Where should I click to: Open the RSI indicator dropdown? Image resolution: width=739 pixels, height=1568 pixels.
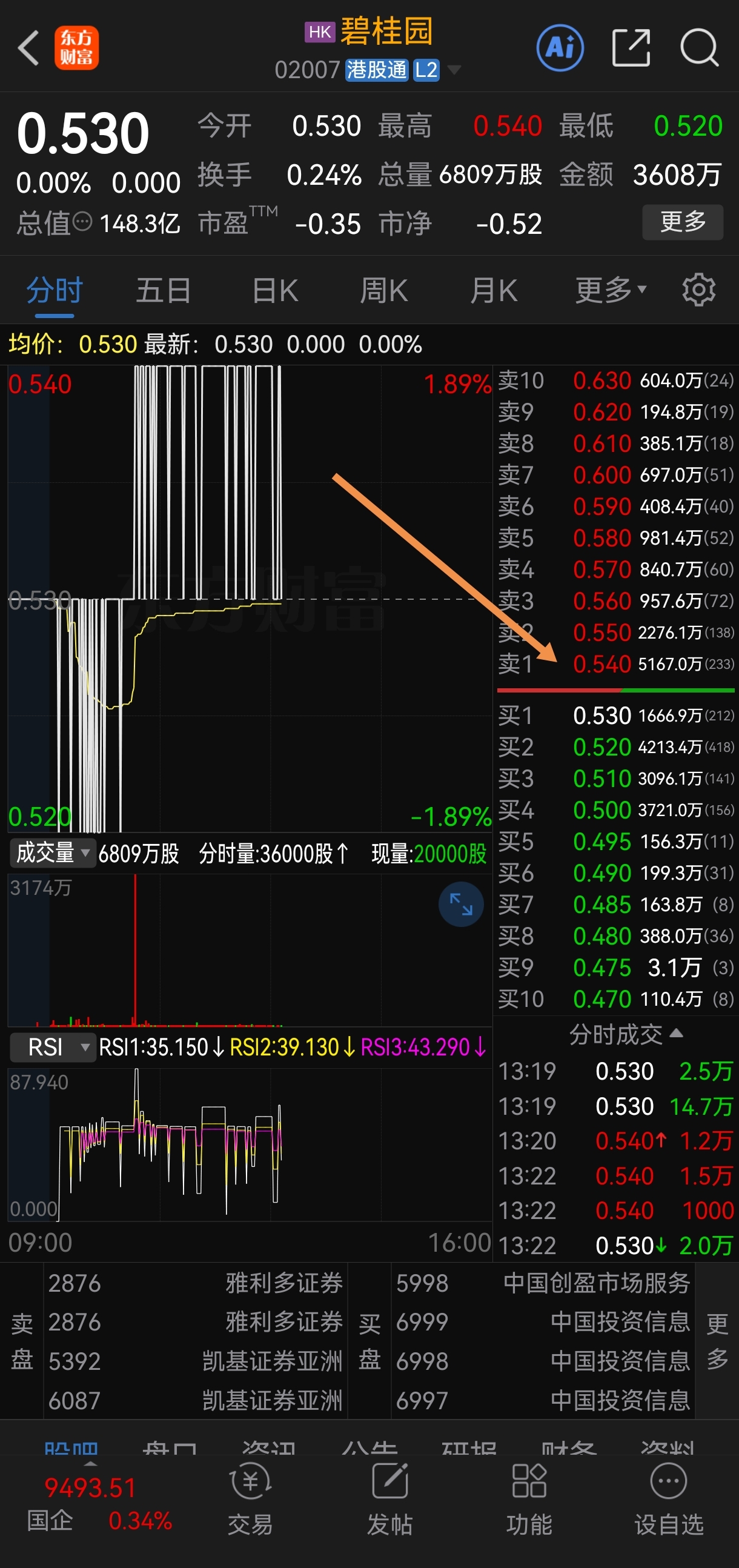point(53,1048)
